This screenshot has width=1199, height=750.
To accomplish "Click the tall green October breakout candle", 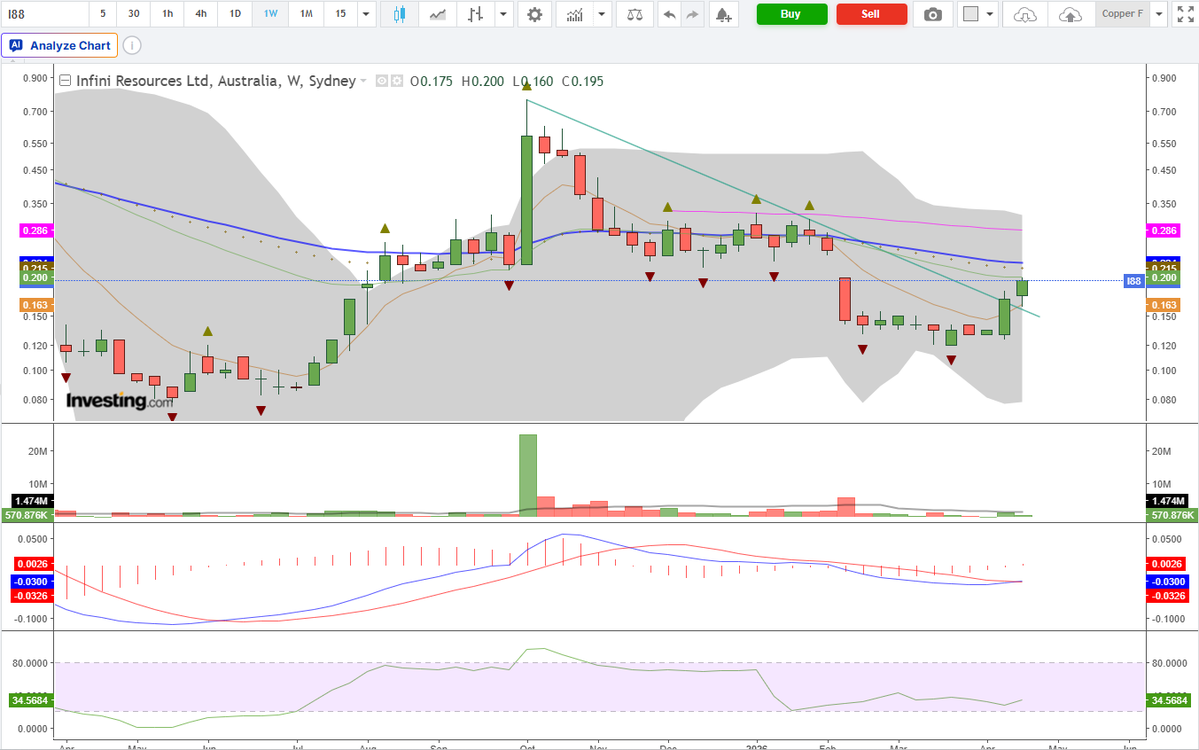I will point(527,200).
